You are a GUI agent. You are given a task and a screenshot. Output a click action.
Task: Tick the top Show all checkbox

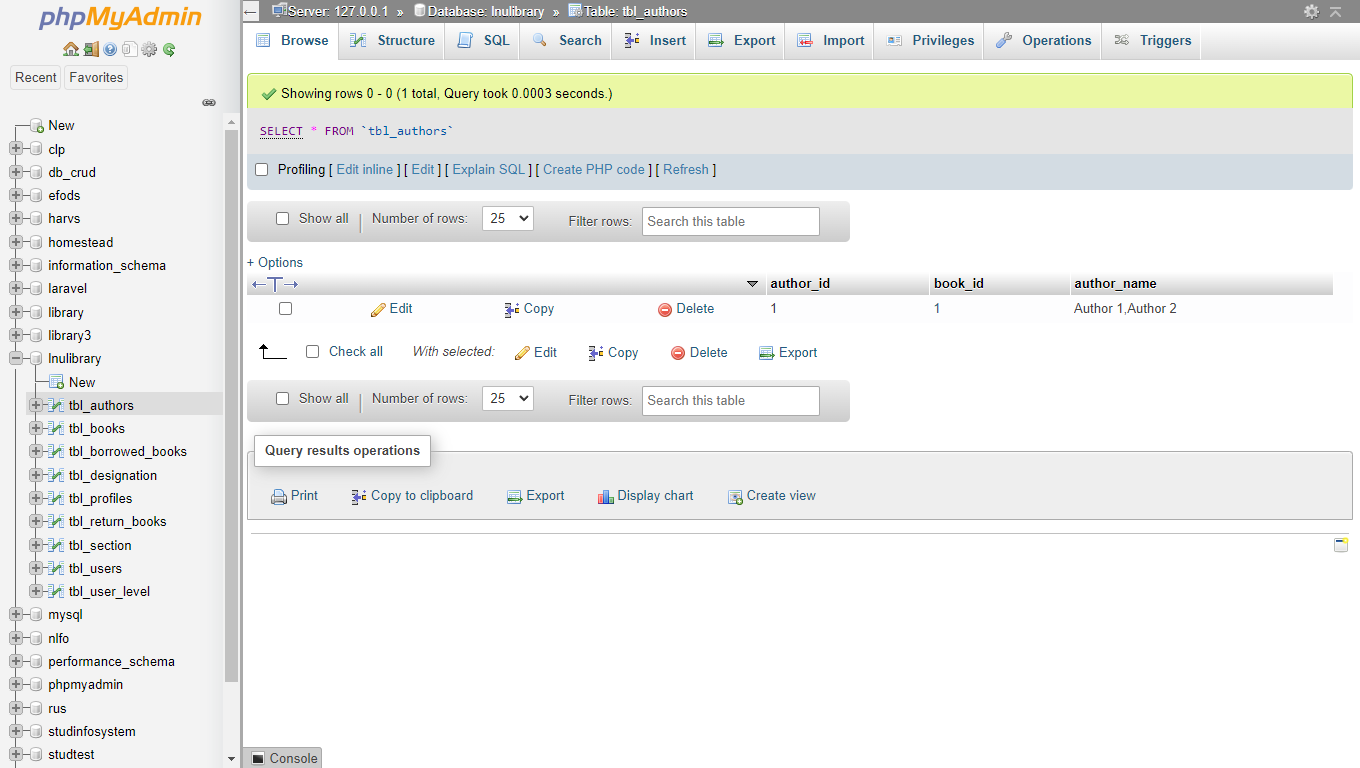pos(282,219)
